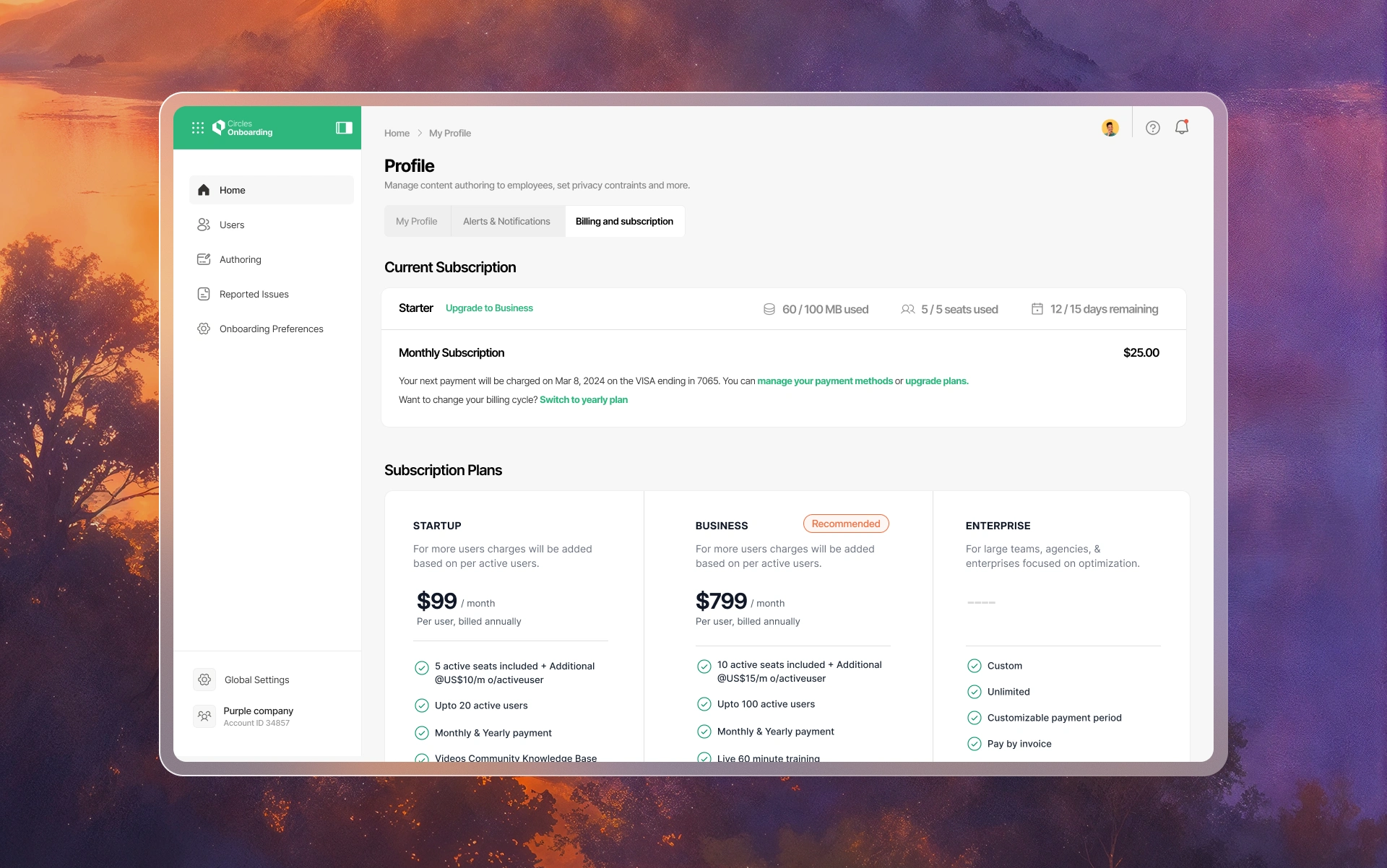Open Users in the sidebar
1387x868 pixels.
pyautogui.click(x=272, y=225)
